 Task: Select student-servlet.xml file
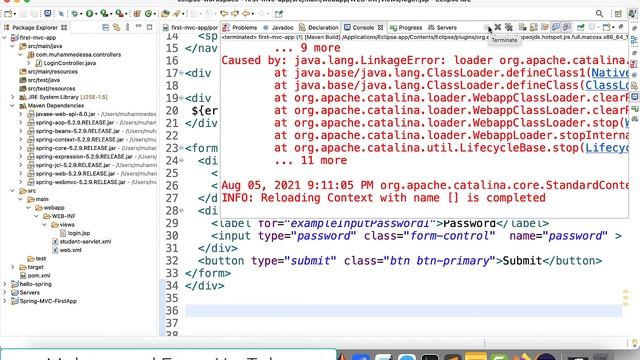point(81,242)
